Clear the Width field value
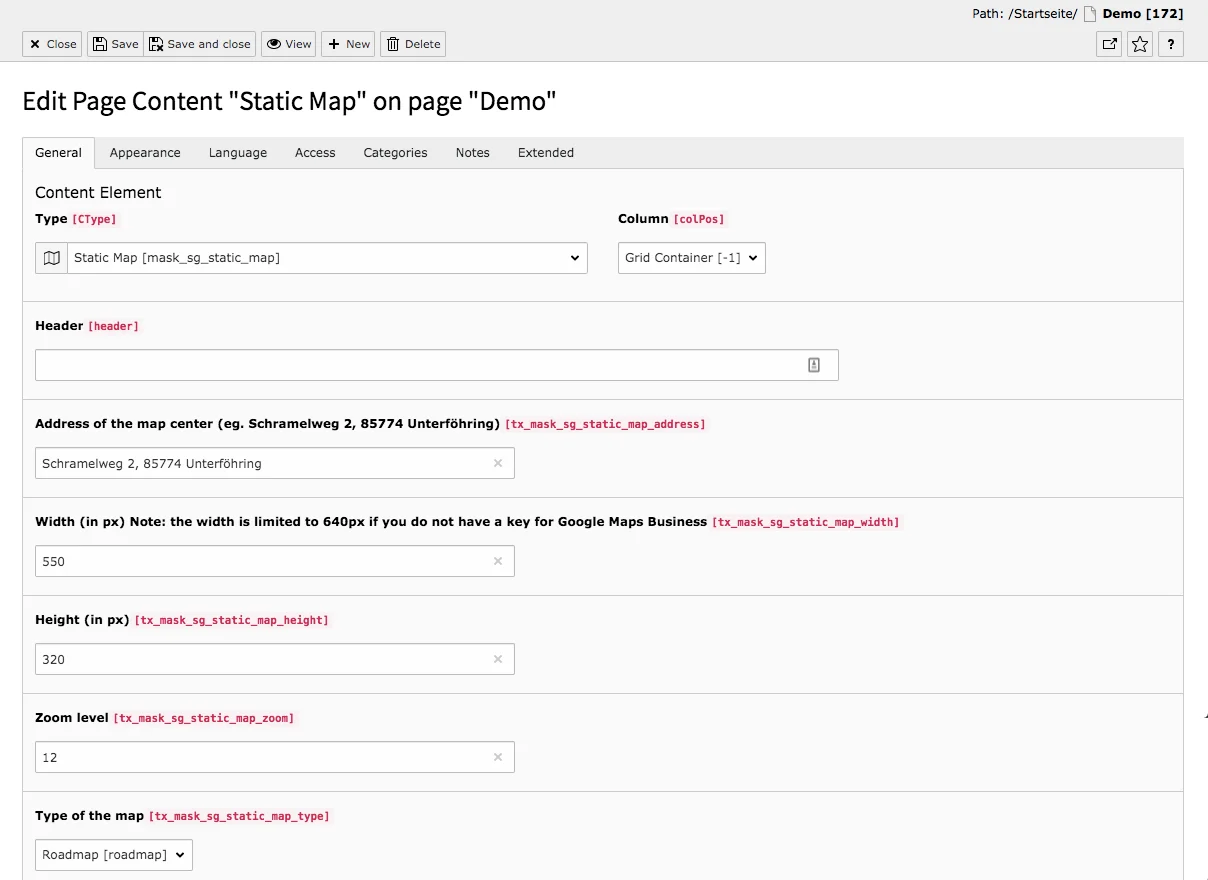The width and height of the screenshot is (1208, 880). [497, 561]
